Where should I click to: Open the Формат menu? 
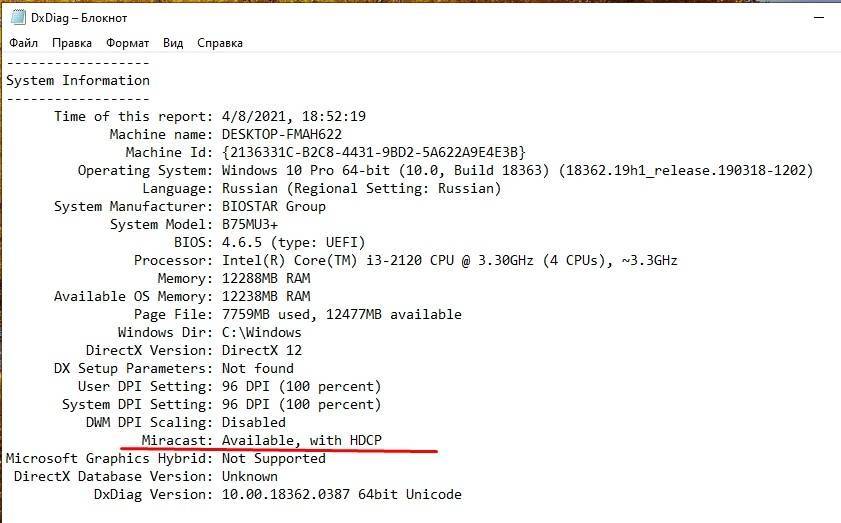pos(127,43)
